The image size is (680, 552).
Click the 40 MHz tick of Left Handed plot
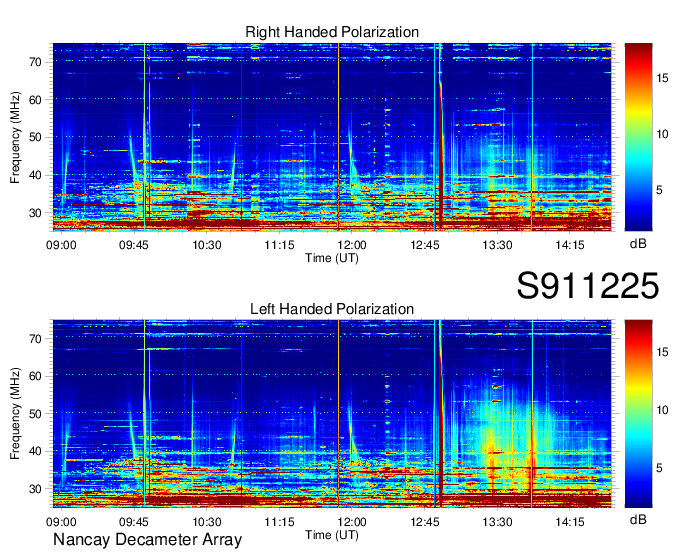[x=36, y=452]
